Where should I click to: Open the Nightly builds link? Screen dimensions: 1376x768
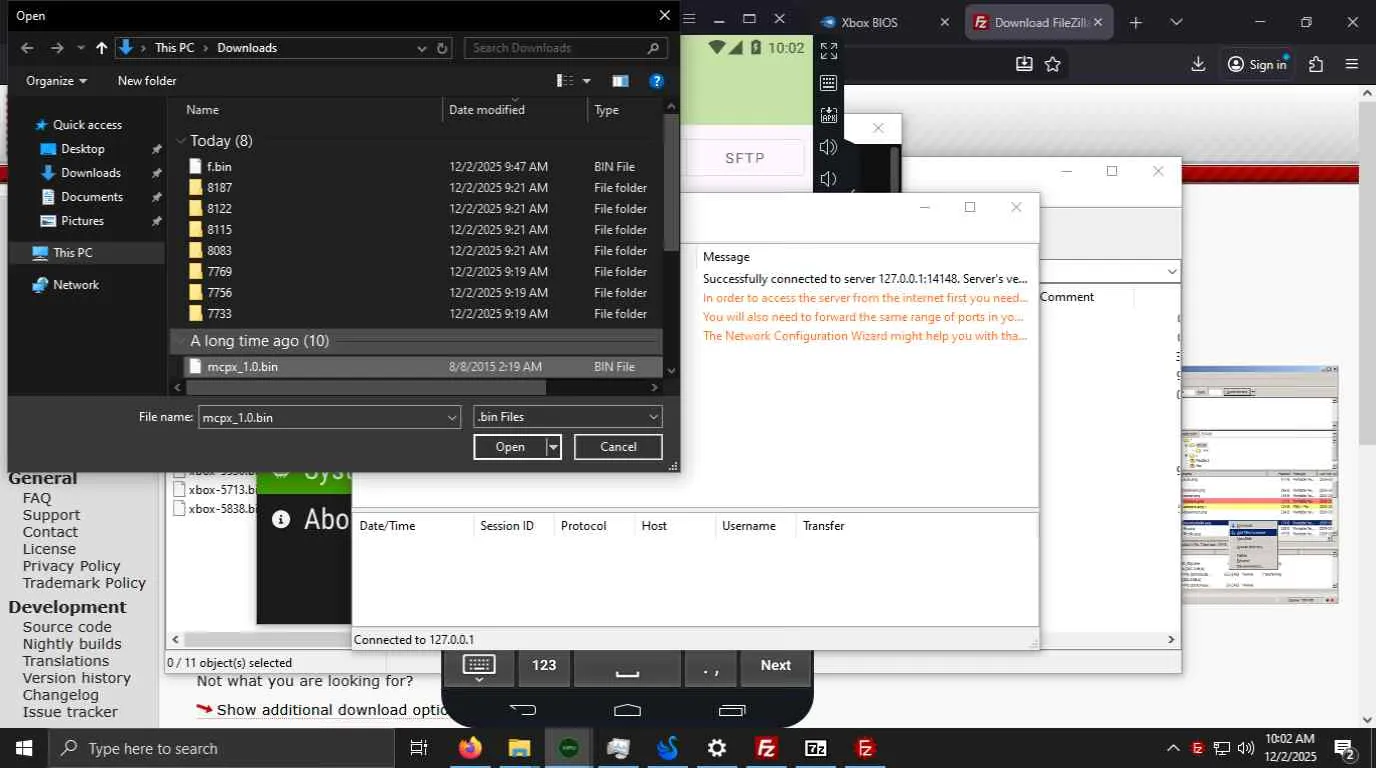pyautogui.click(x=72, y=644)
